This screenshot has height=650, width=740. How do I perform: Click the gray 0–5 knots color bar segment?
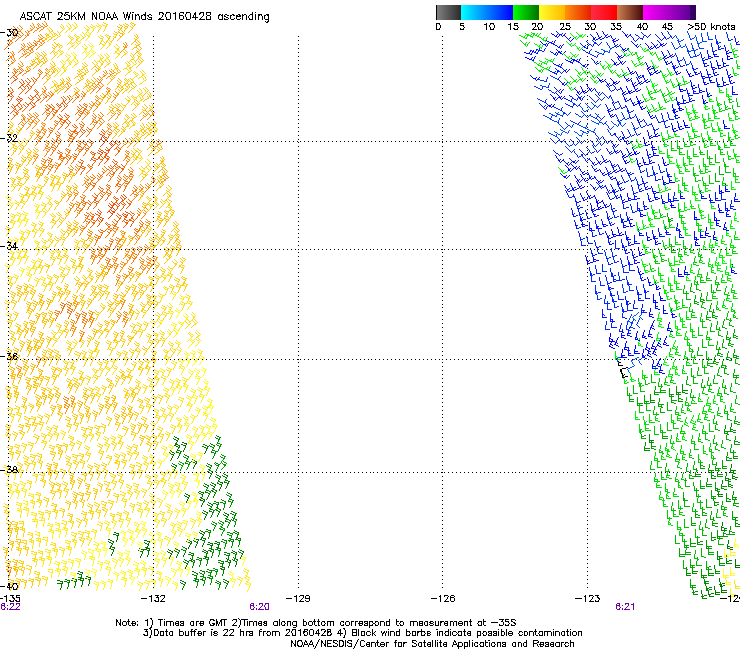pyautogui.click(x=448, y=12)
